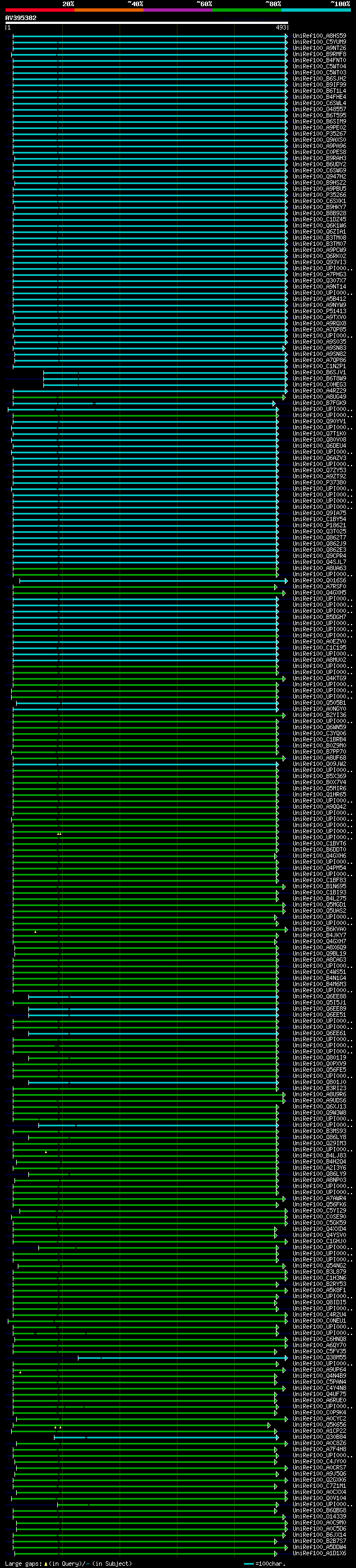Click the Large gaps legend text
This screenshot has width=356, height=1568.
coord(68,1563)
